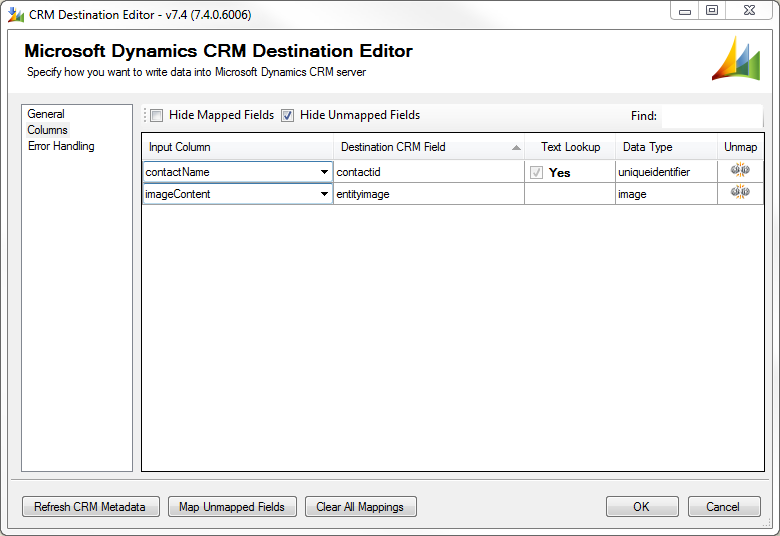Click Map Unmapped Fields button
The image size is (780, 536).
coord(232,507)
